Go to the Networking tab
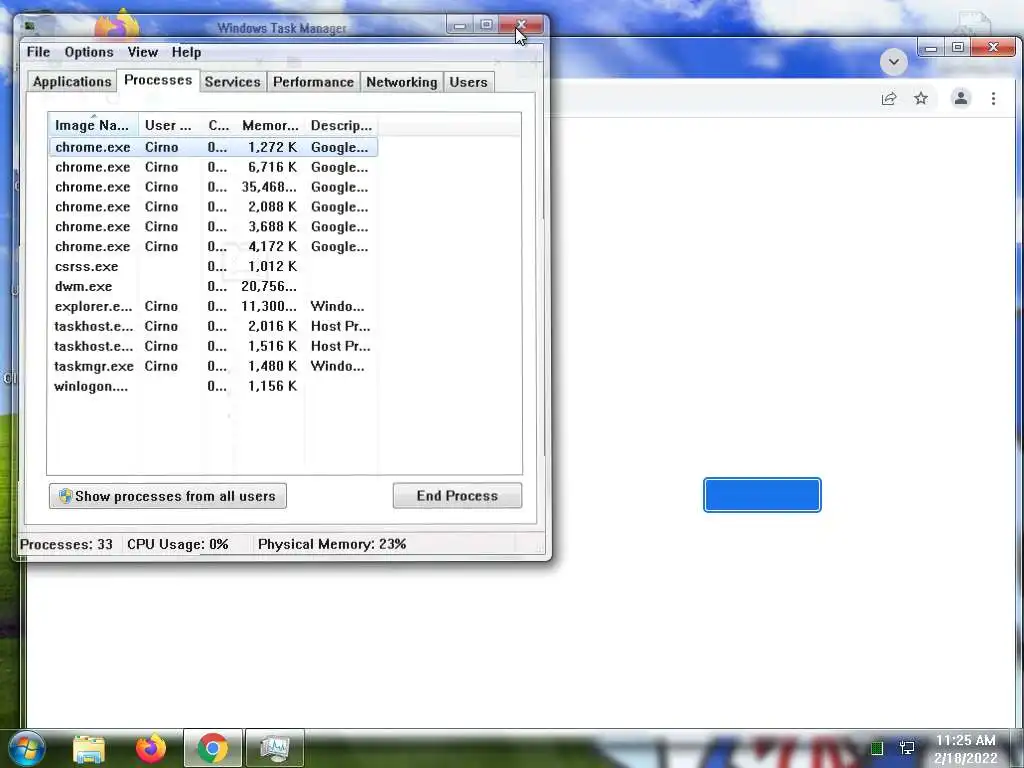The image size is (1024, 768). (402, 82)
